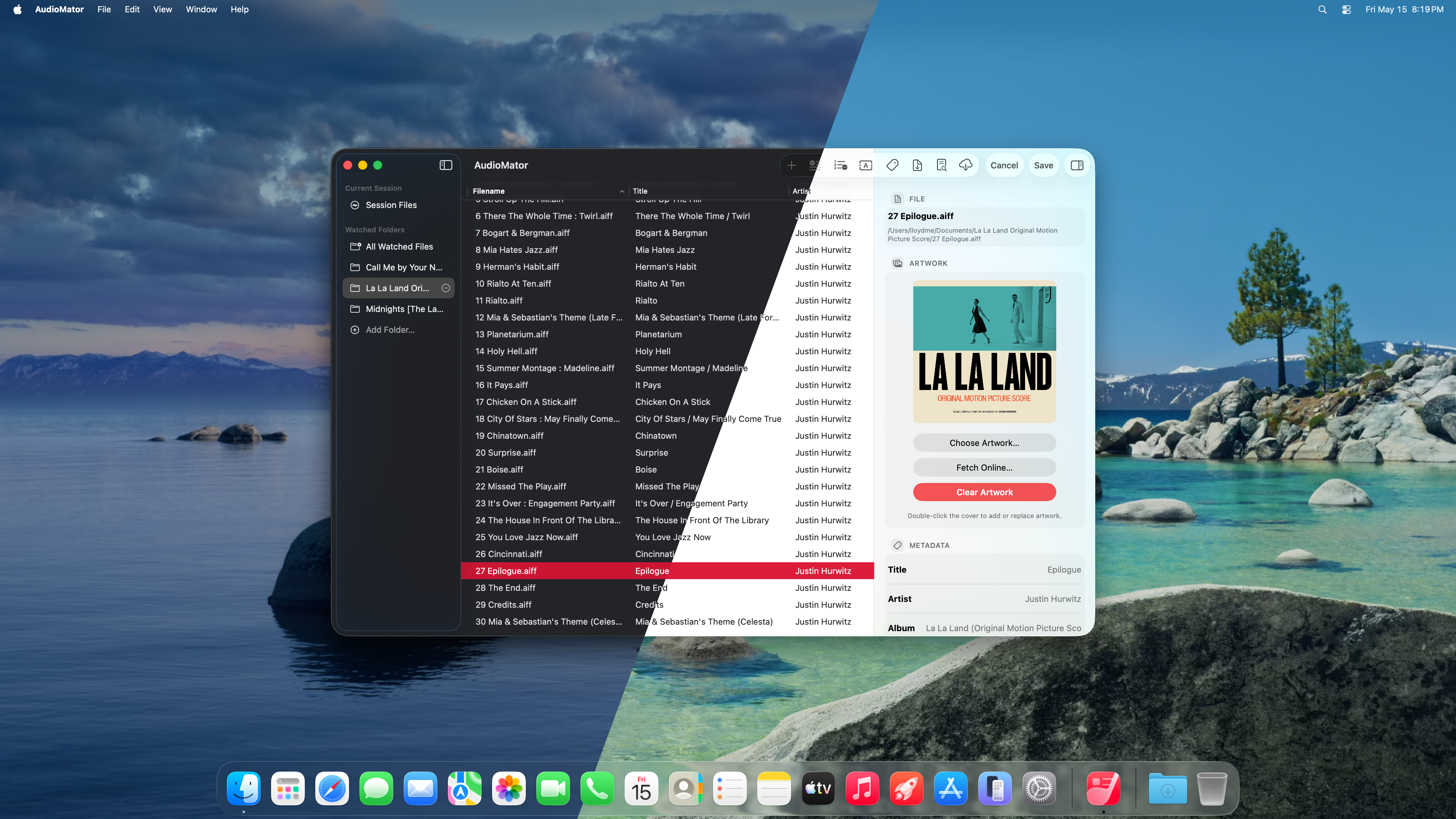Click the document search toolbar icon
The height and width of the screenshot is (819, 1456).
point(941,165)
